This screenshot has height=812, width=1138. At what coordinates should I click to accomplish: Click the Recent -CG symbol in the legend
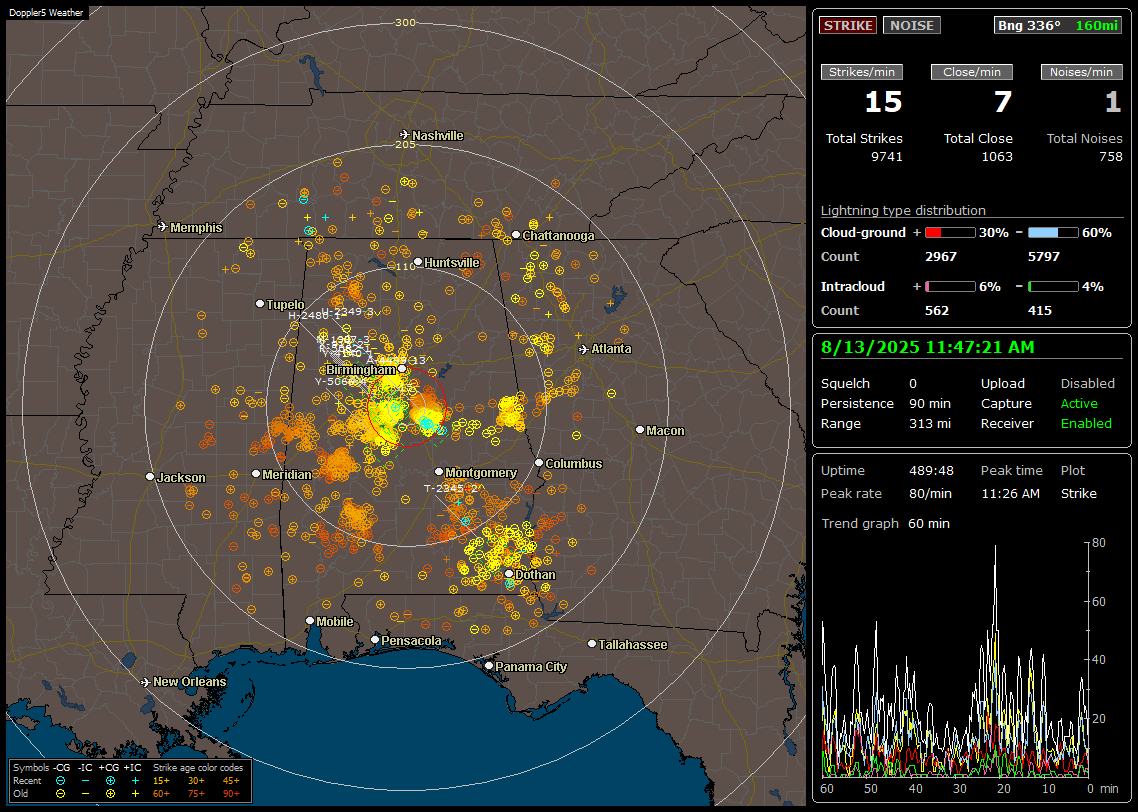(x=60, y=781)
